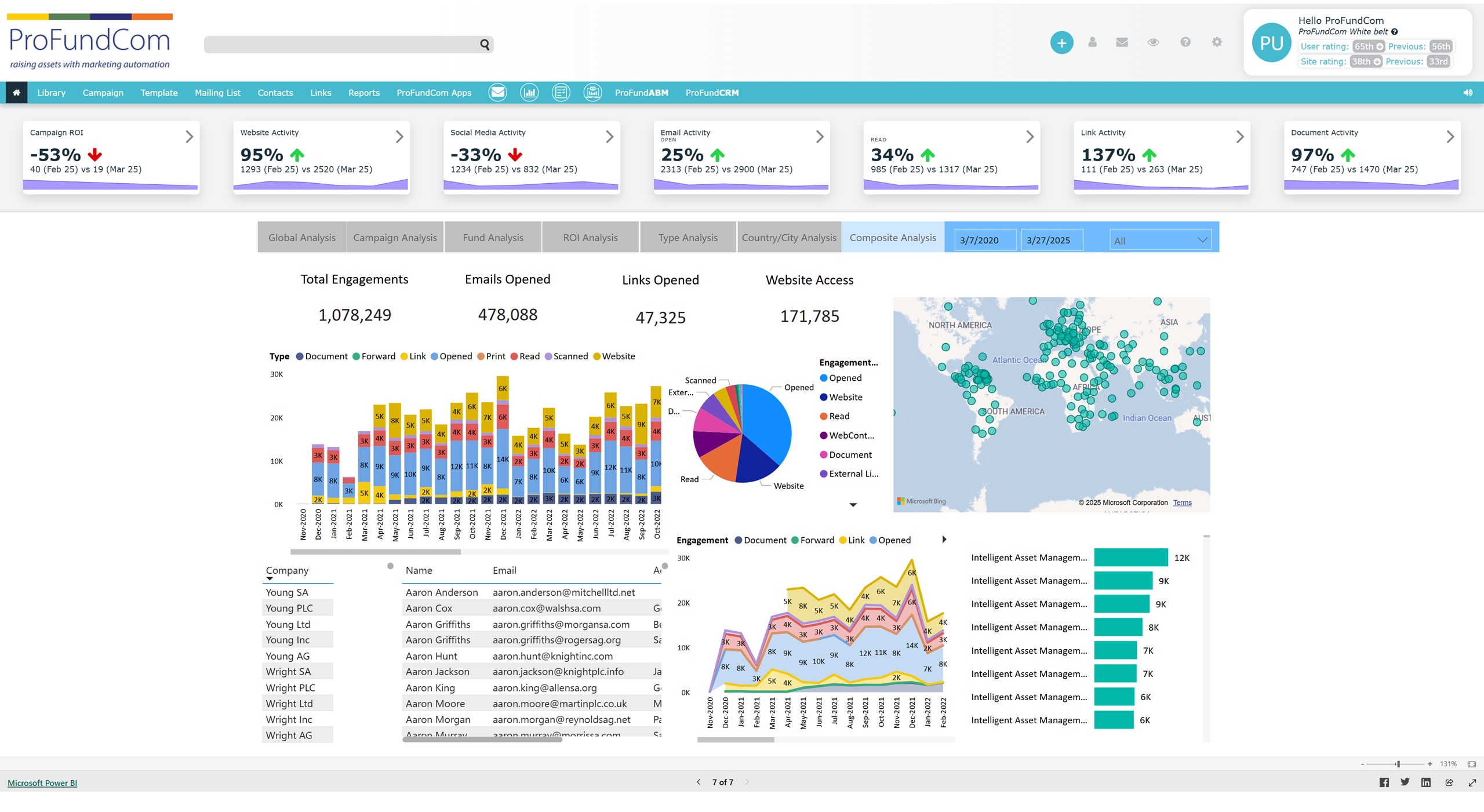Open the Microsoft Power BI link
This screenshot has width=1484, height=812.
[x=42, y=783]
